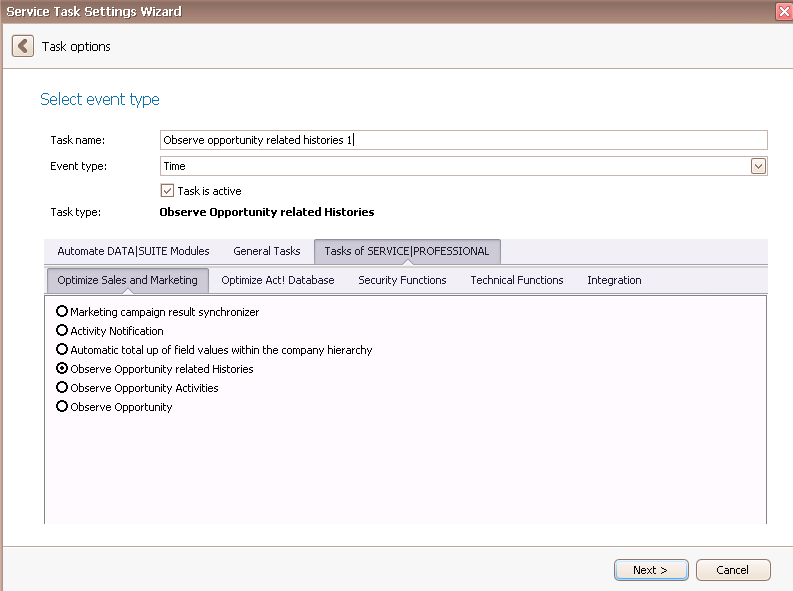The width and height of the screenshot is (793, 591).
Task: Switch to the Integration subtab
Action: coord(614,280)
